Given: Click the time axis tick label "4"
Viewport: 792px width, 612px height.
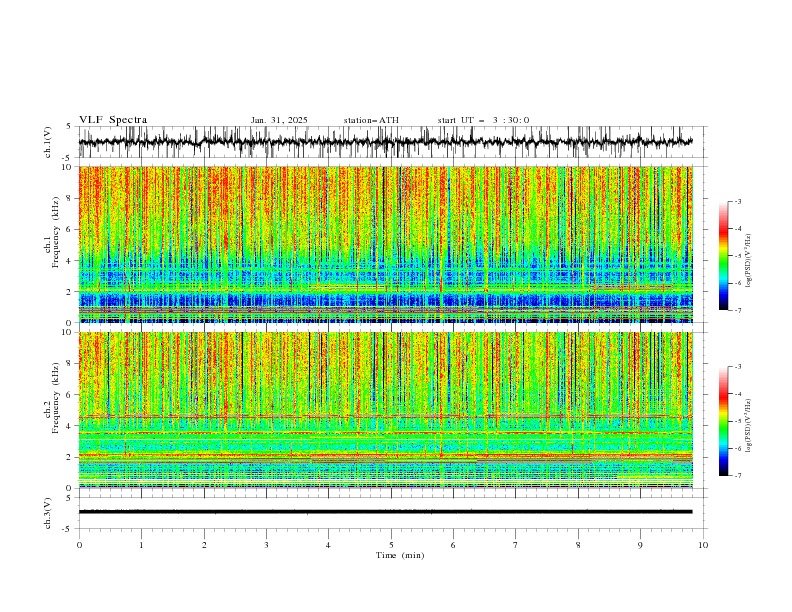Looking at the screenshot, I should [328, 545].
